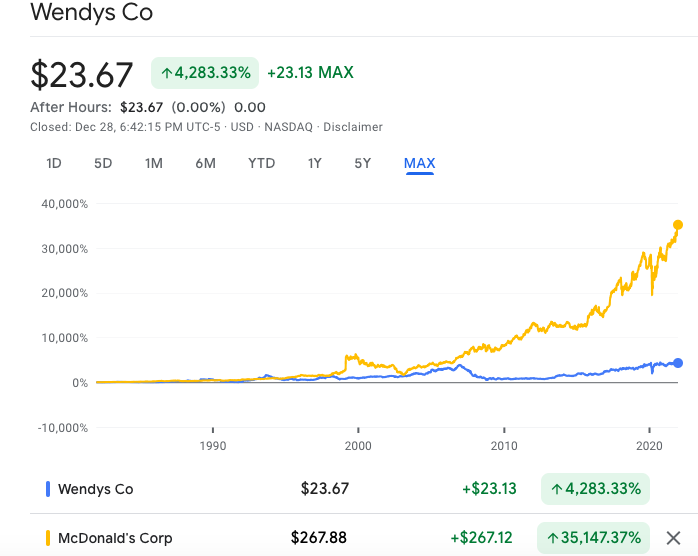Click the 35,147.37% gain badge for McDonald's

coord(593,538)
